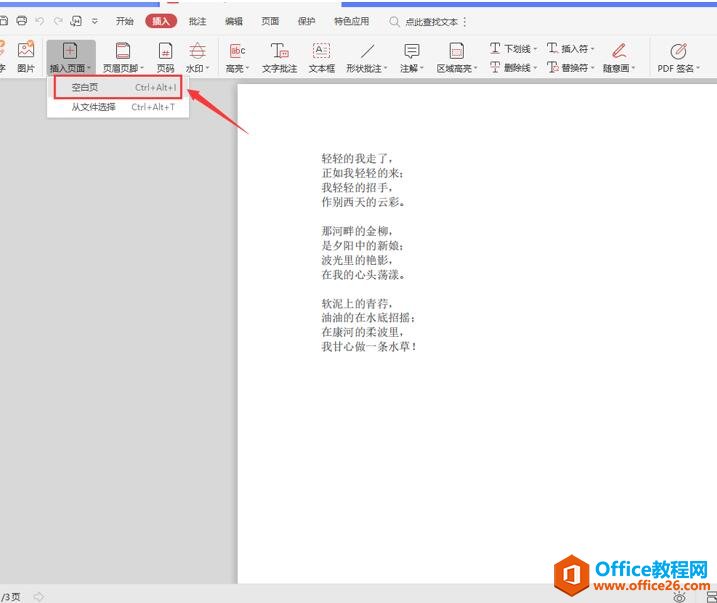Switch to the 保护 tab
This screenshot has height=603, width=717.
[306, 21]
